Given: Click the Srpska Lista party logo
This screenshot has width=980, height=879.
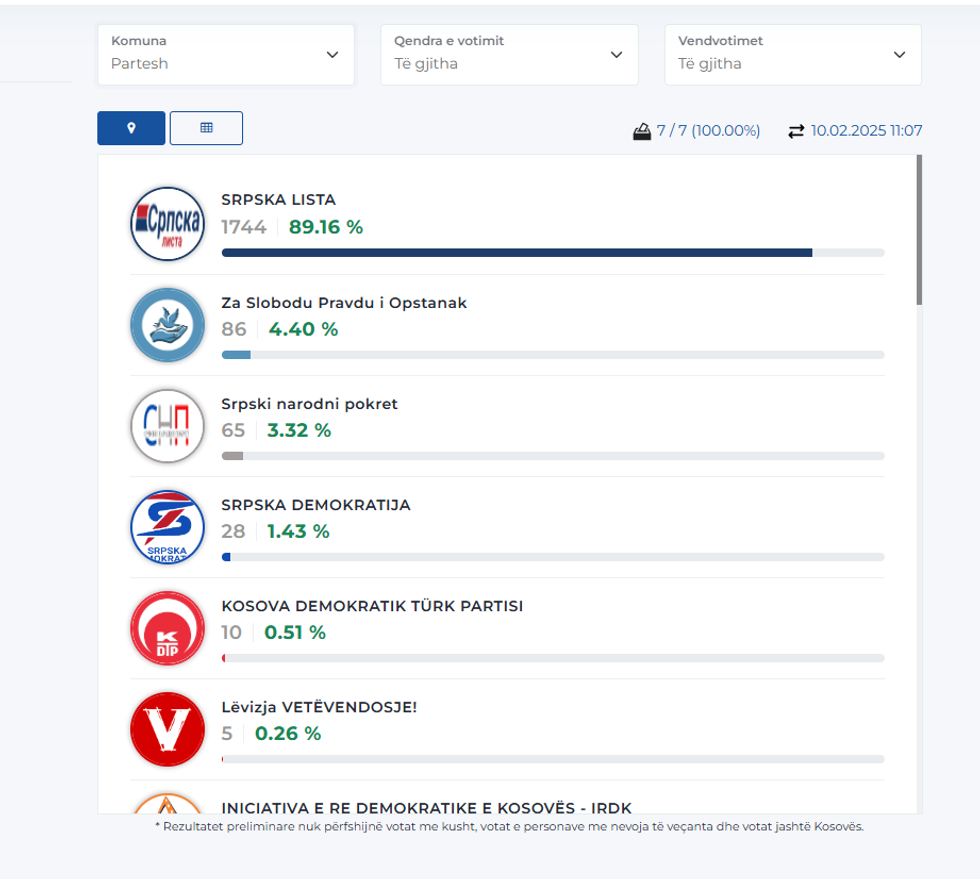Looking at the screenshot, I should tap(167, 223).
